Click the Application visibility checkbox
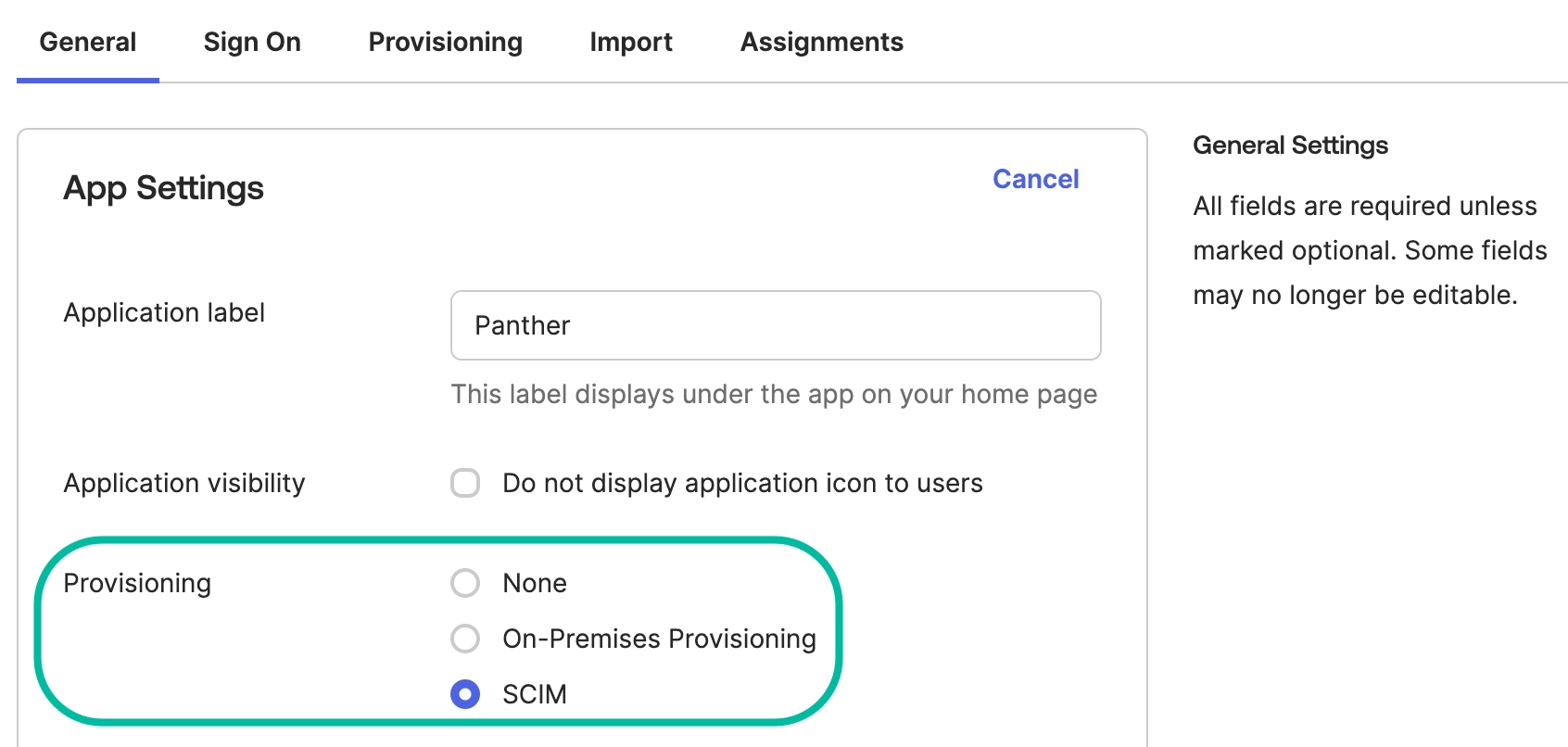1568x747 pixels. [466, 483]
